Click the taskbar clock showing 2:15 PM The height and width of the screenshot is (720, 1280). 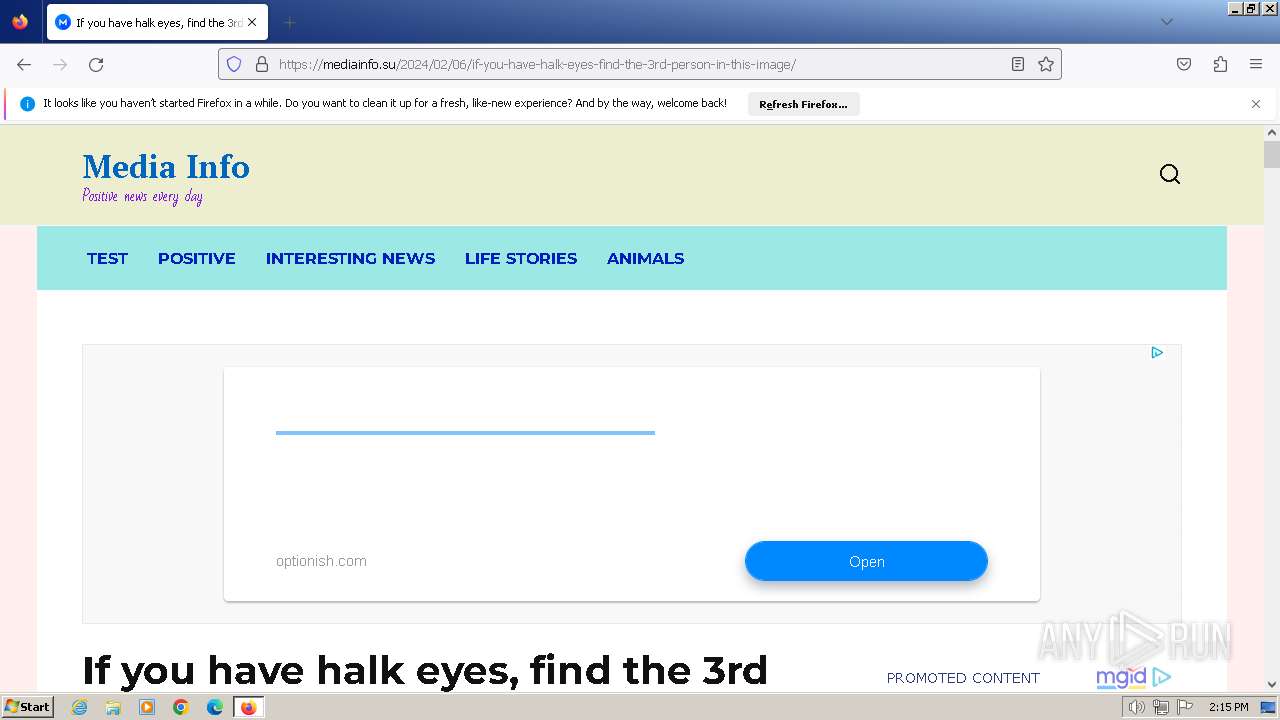[1228, 707]
